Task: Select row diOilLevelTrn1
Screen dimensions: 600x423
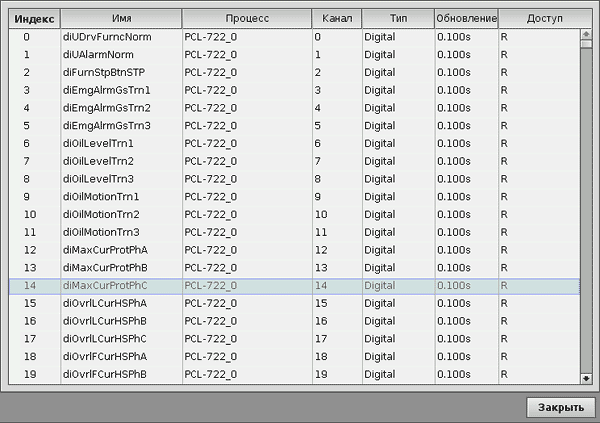Action: (294, 144)
